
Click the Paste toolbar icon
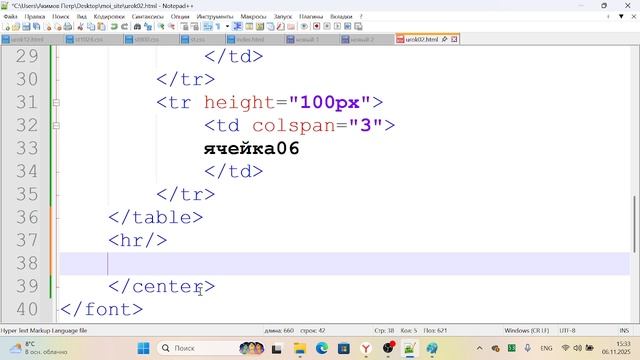point(101,27)
